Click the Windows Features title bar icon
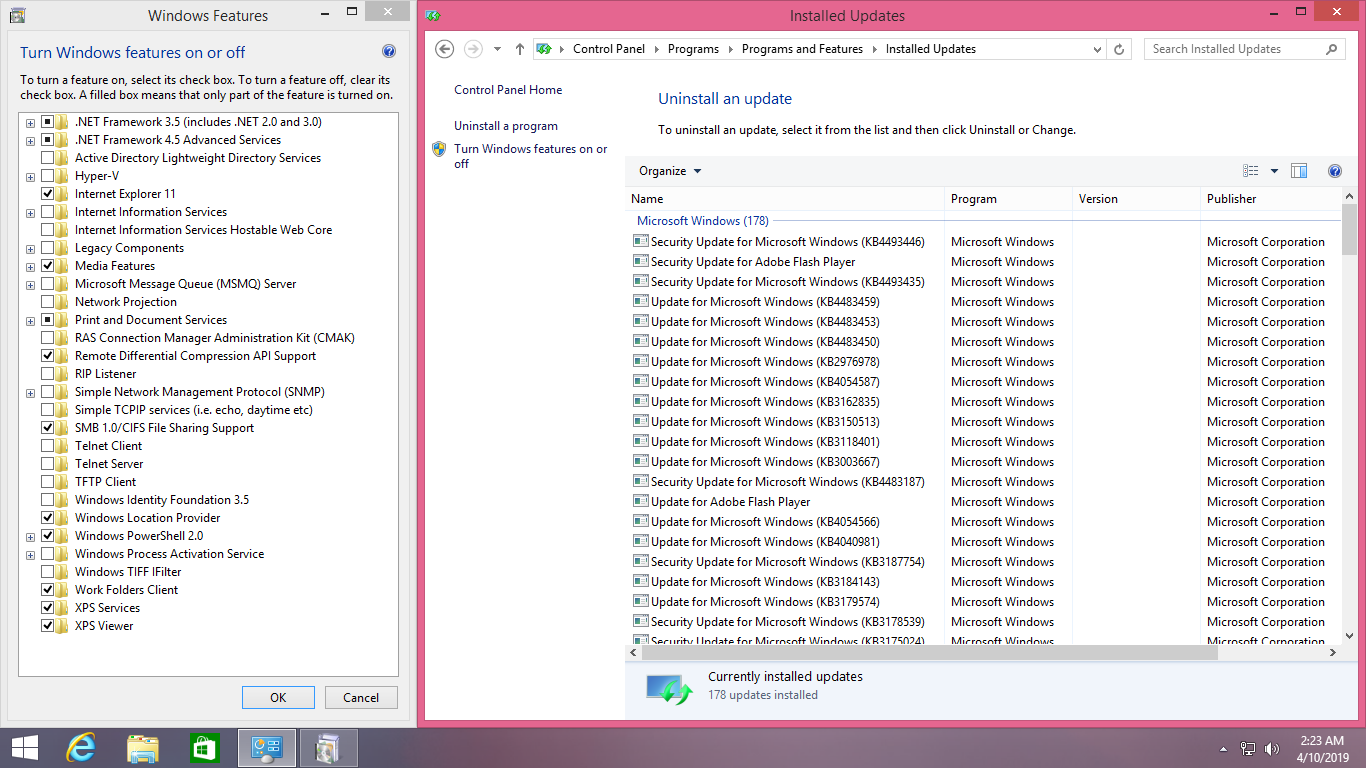1366x768 pixels. (17, 15)
